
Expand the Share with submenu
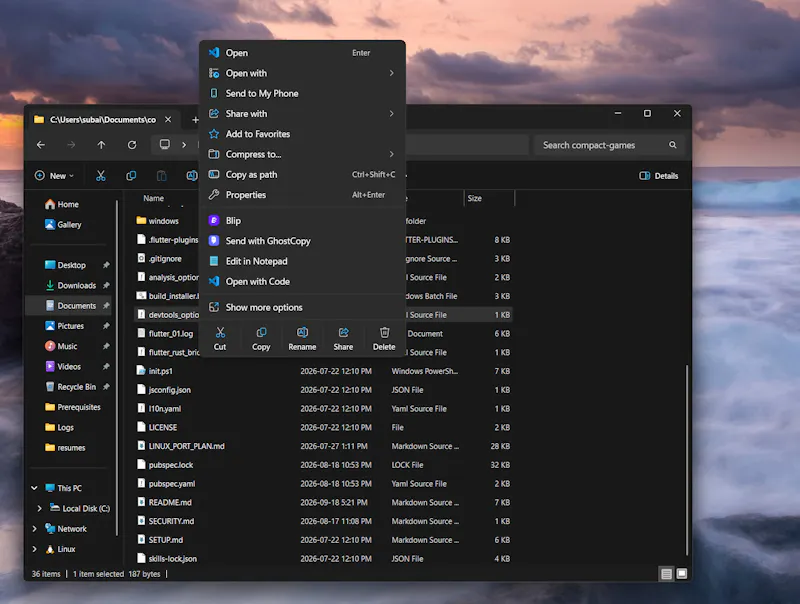click(302, 114)
